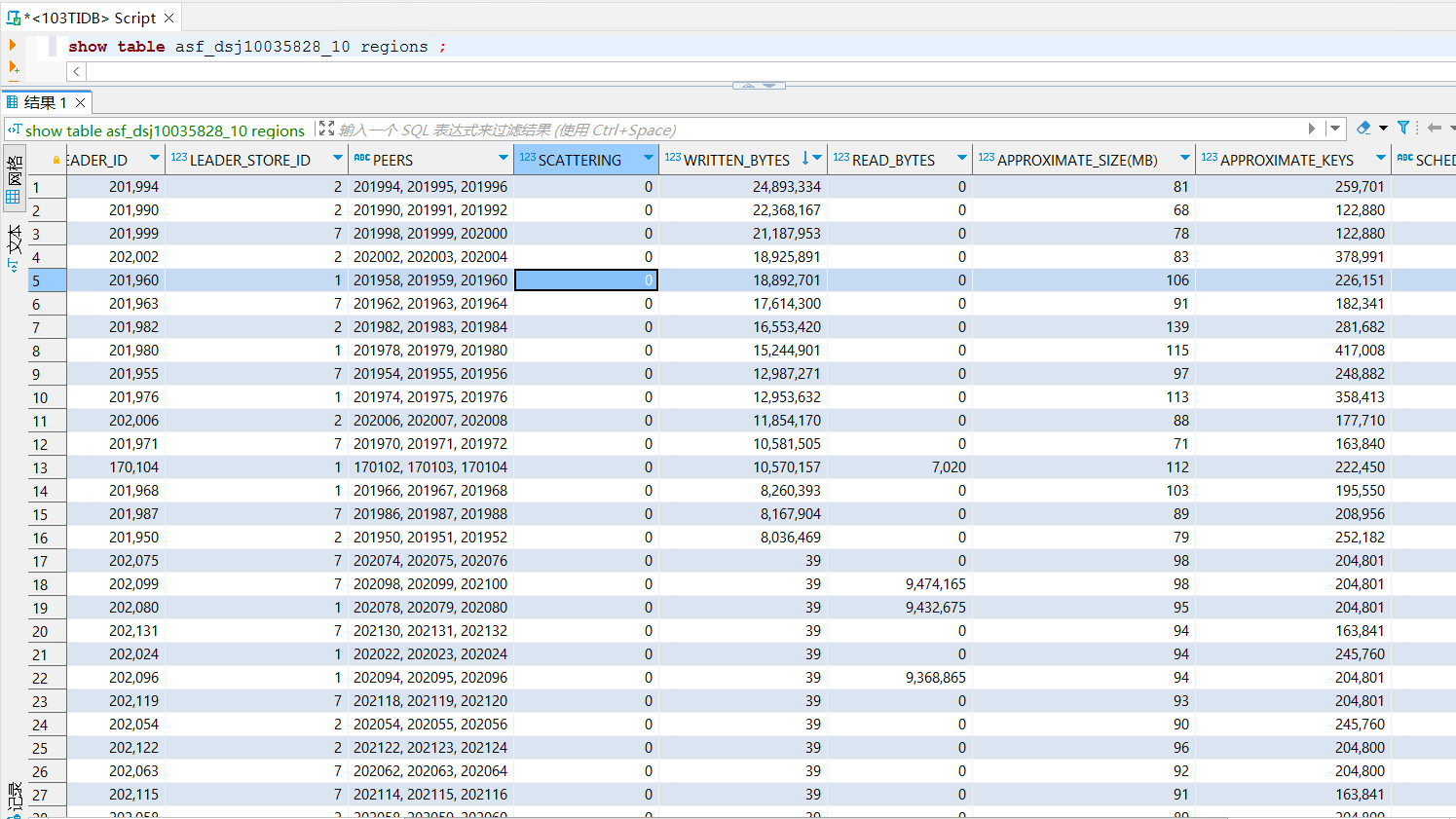Screen dimensions: 1456x819
Task: Click execute statement in new tab icon
Action: coord(13,67)
